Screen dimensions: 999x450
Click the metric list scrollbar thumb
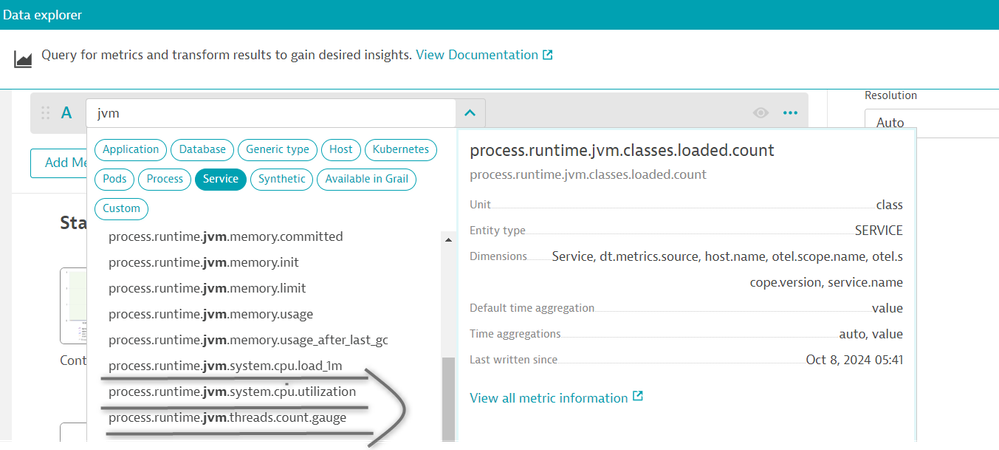pos(449,400)
